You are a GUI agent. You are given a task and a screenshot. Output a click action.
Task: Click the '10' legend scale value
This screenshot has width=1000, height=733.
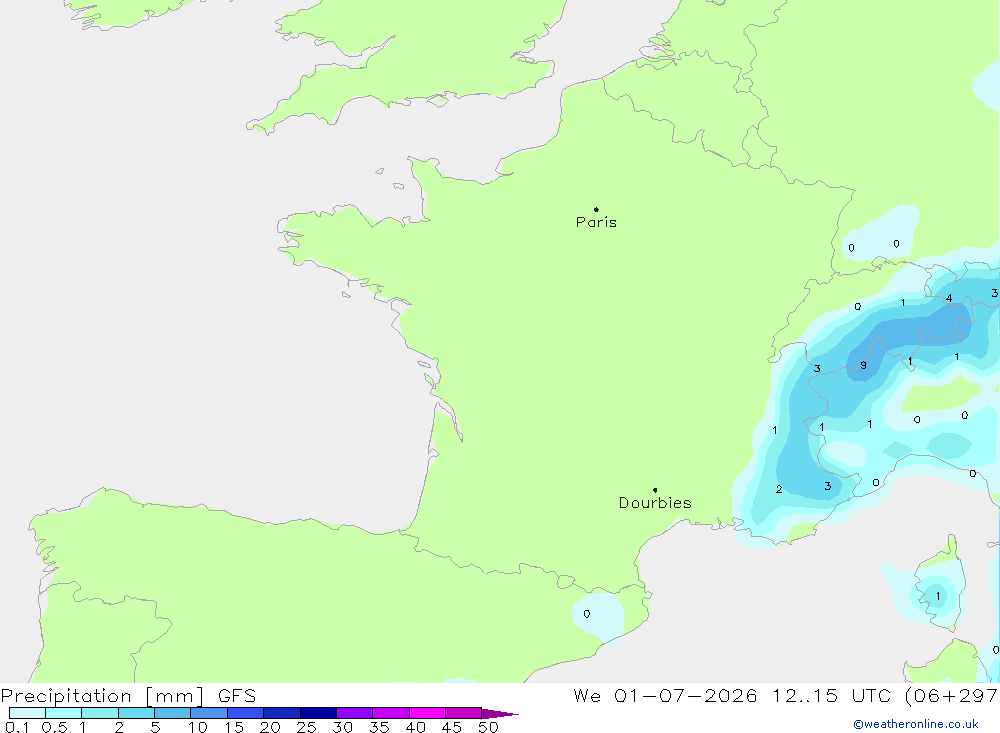point(198,727)
